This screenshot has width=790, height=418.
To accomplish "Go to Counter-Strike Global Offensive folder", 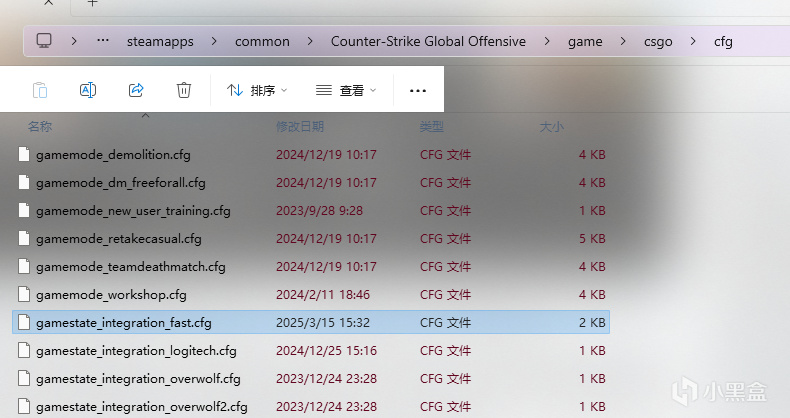I will click(428, 41).
